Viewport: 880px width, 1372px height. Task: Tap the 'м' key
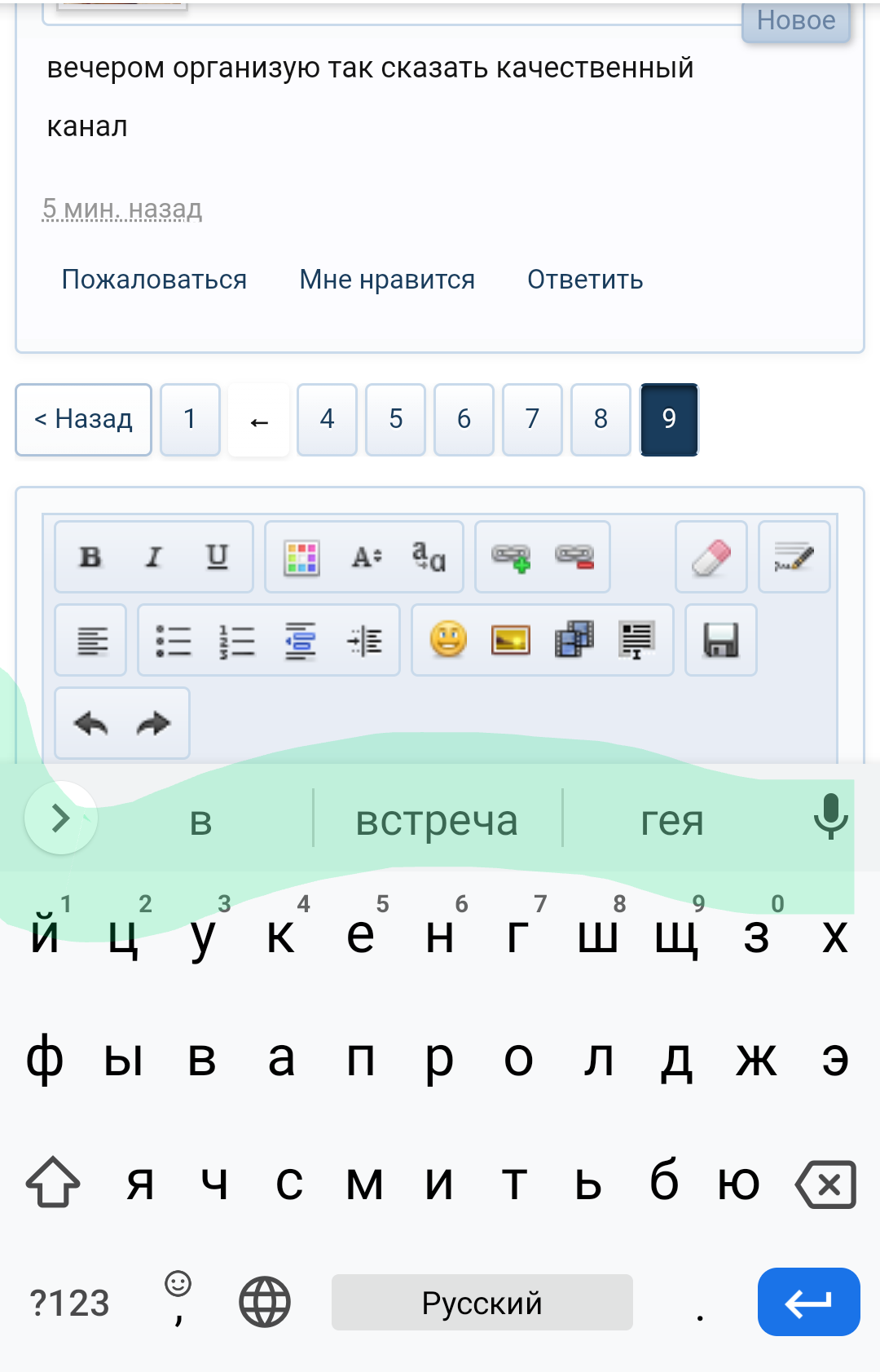point(364,1182)
